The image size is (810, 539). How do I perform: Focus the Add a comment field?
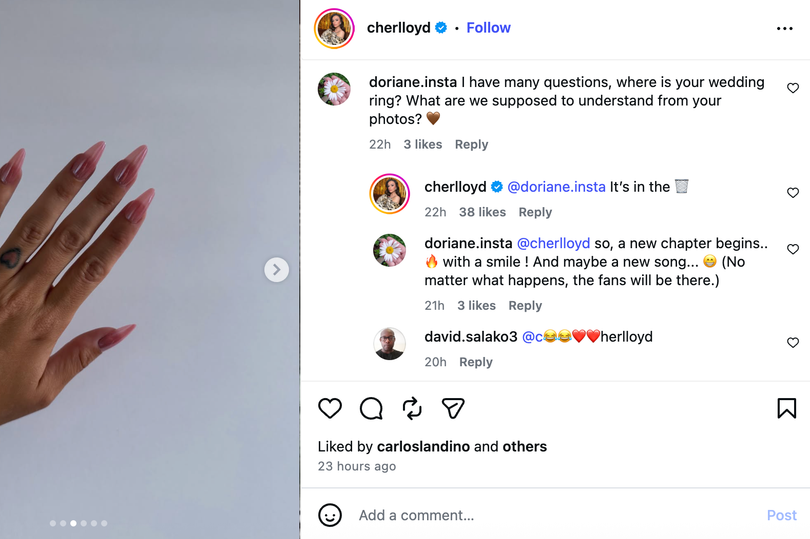pos(558,515)
